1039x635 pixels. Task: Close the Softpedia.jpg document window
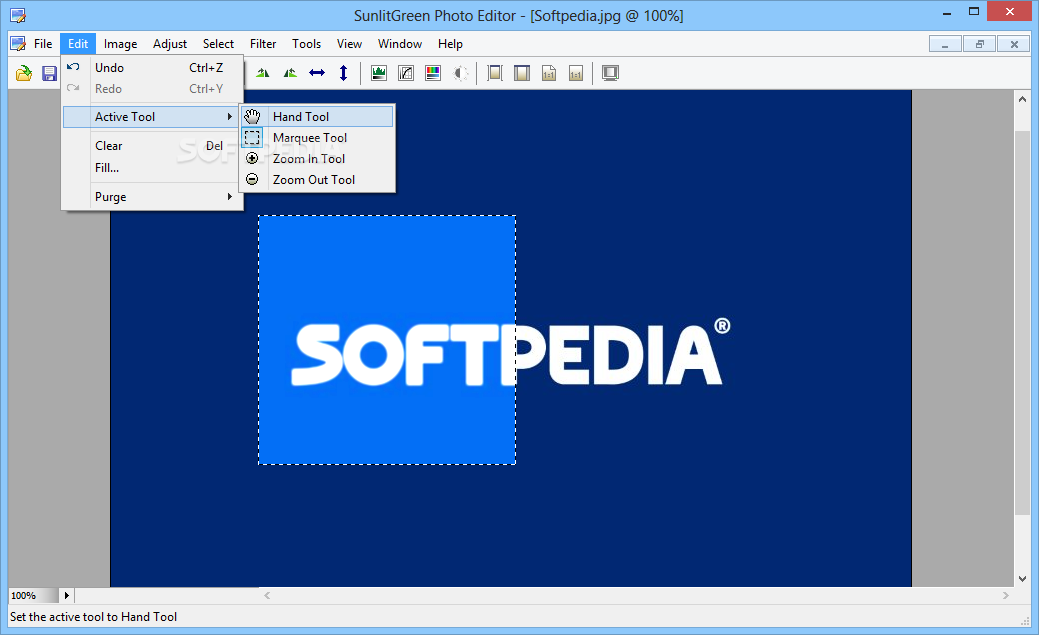[x=1014, y=44]
